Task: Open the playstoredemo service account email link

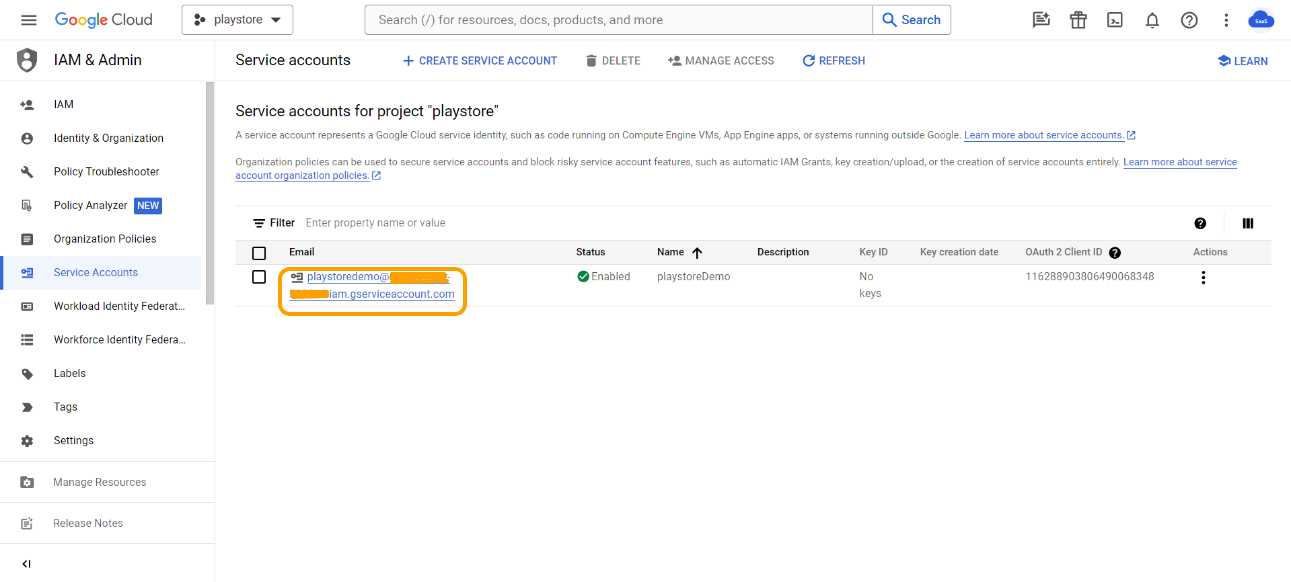Action: [372, 285]
